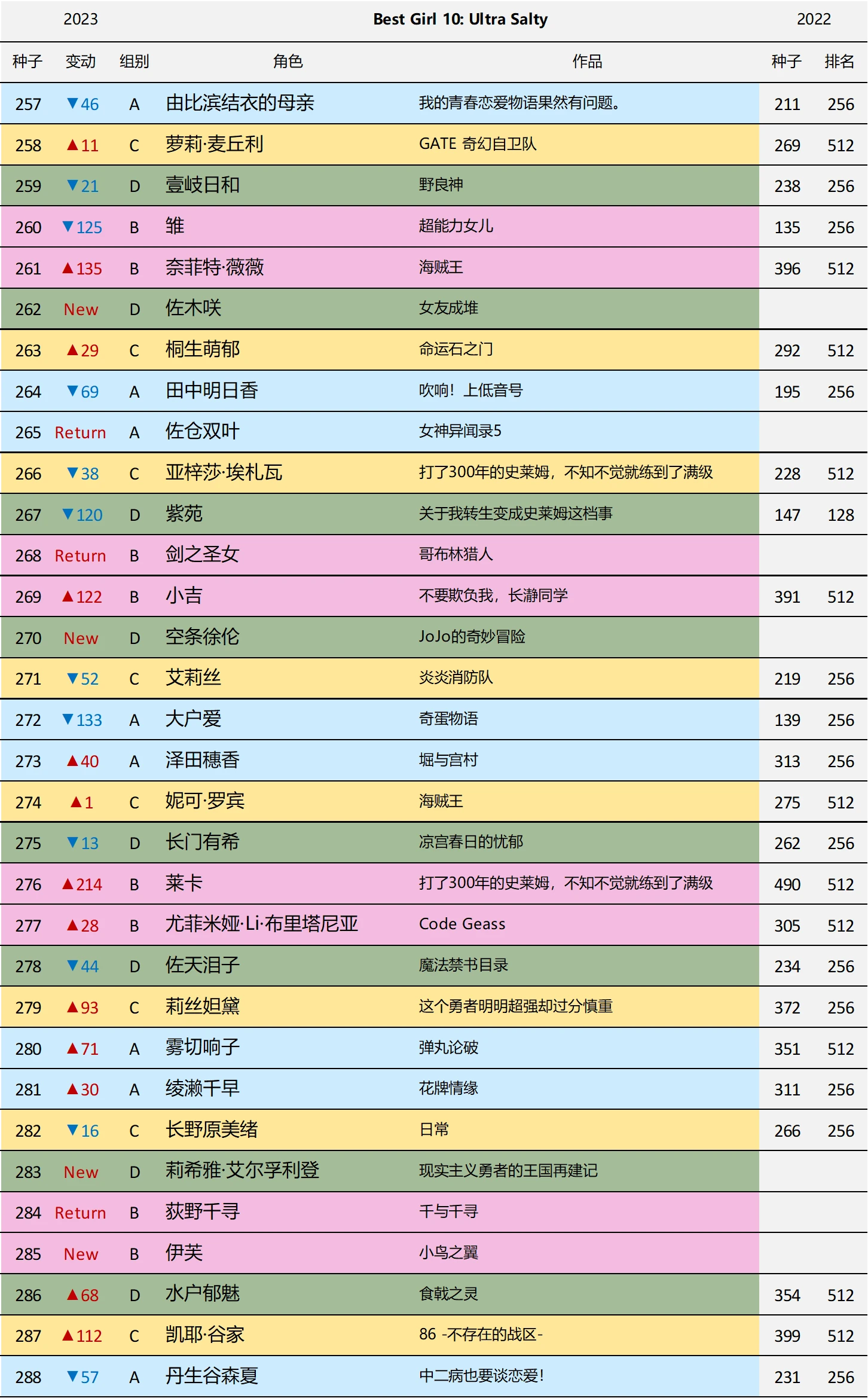Click the '组别' column header
868x1398 pixels.
(x=135, y=62)
